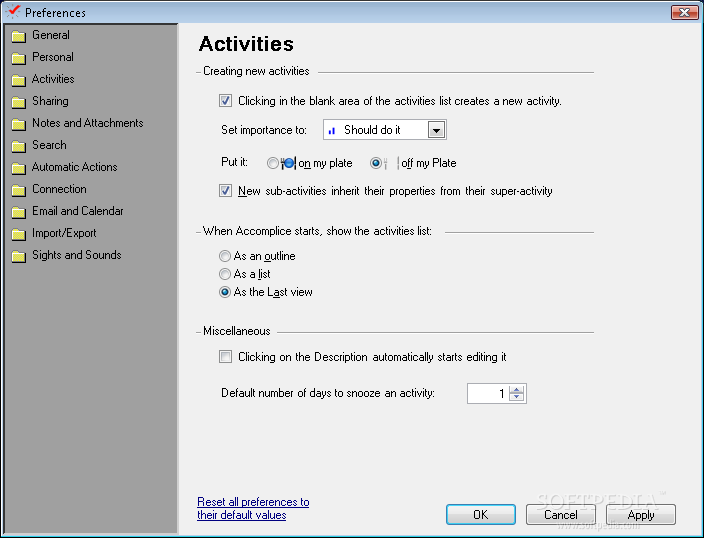Click the on-my-plate fork and plate icon
The width and height of the screenshot is (704, 538).
pos(288,163)
